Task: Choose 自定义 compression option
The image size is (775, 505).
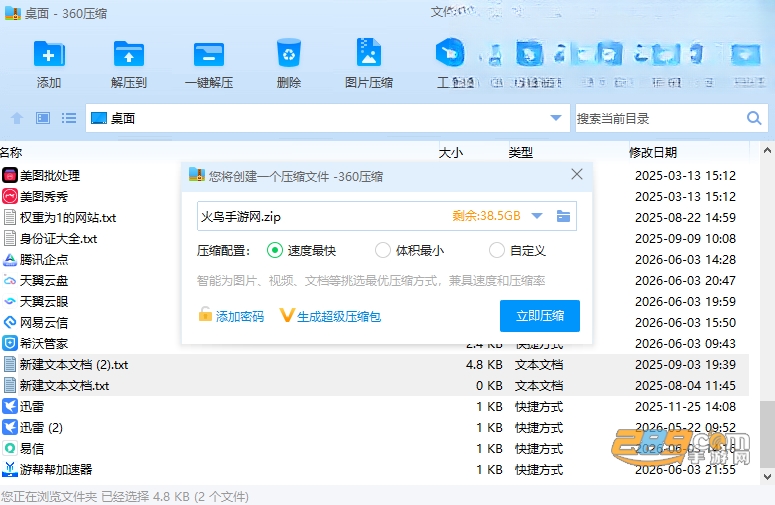Action: click(517, 251)
